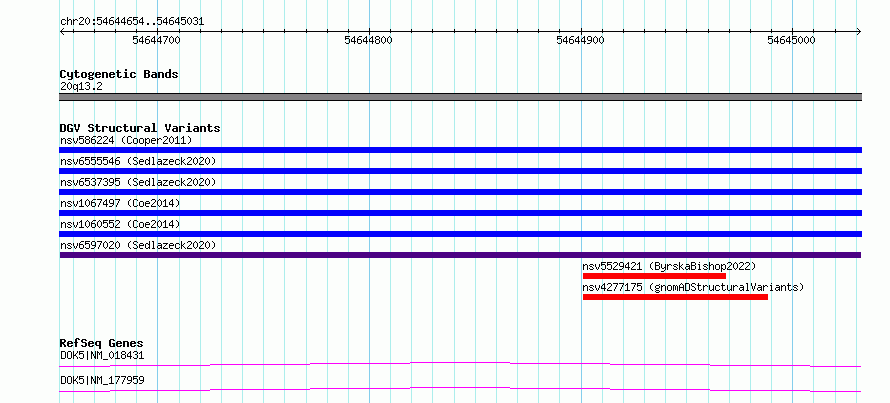Click the chr20:54644654..54645031 region label
The image size is (890, 403).
[x=132, y=22]
